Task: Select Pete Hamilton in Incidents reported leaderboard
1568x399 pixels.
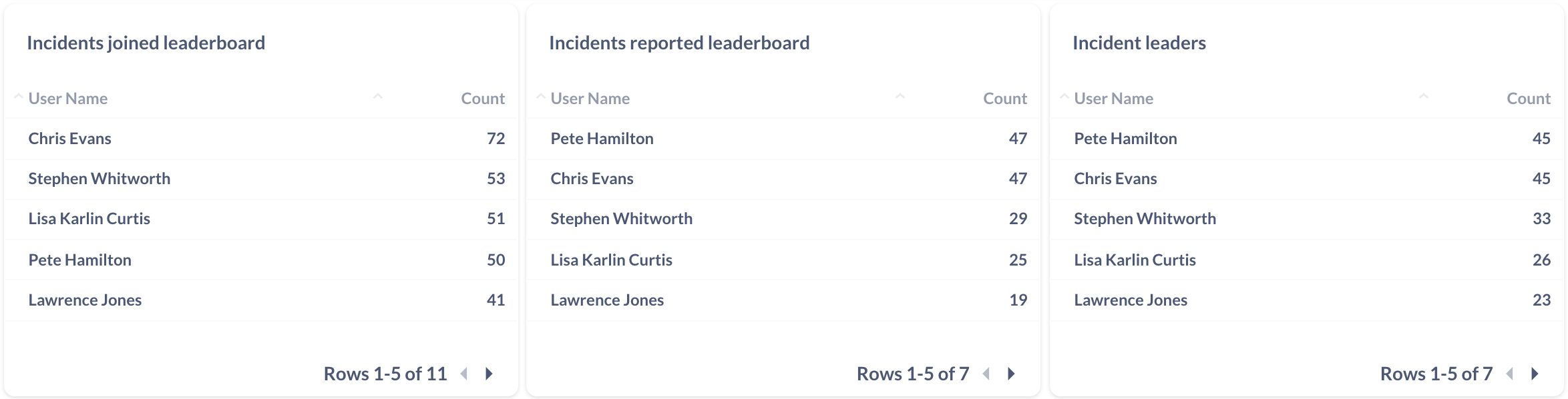Action: pos(783,139)
